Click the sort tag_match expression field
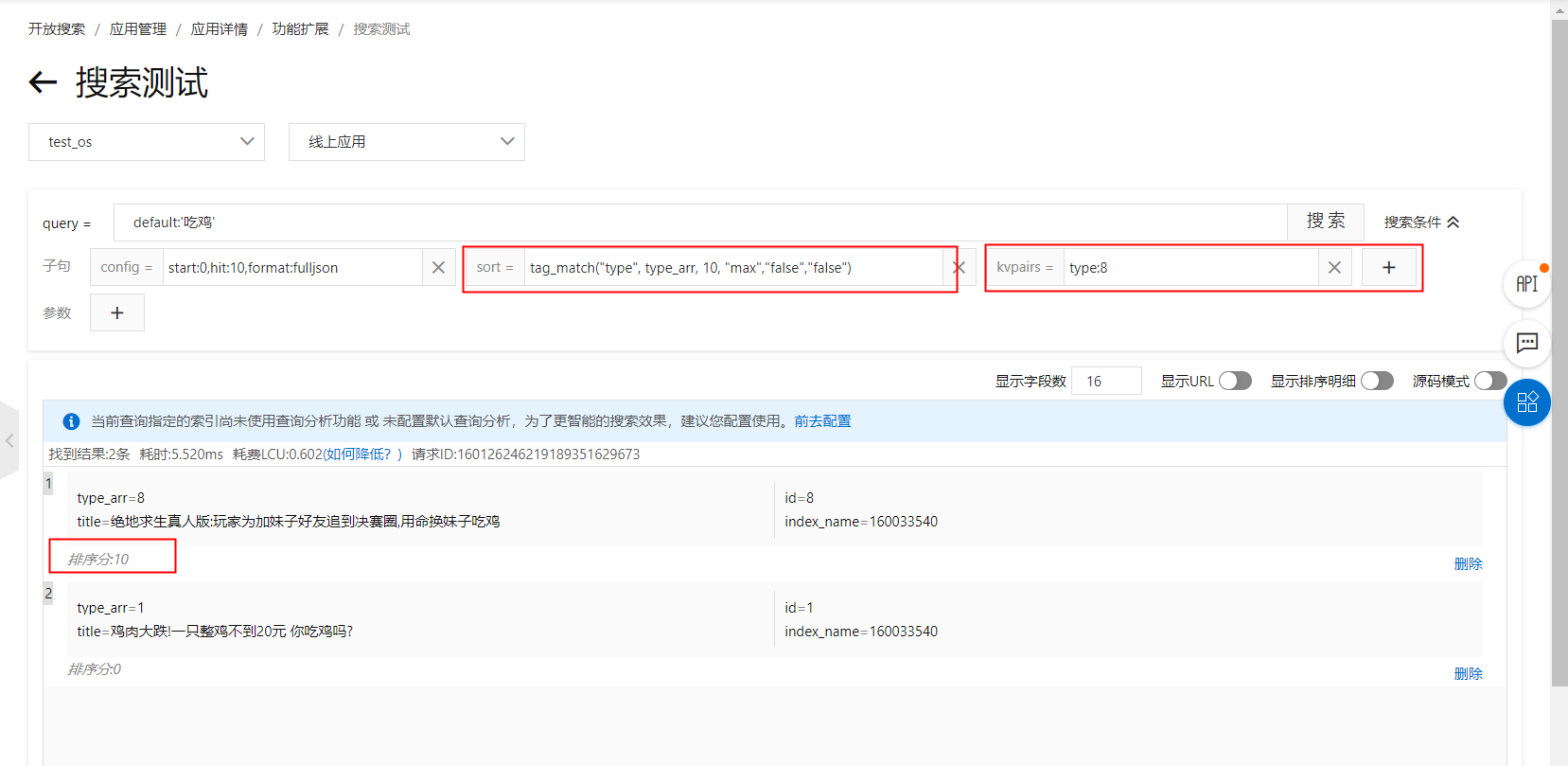 coord(733,268)
